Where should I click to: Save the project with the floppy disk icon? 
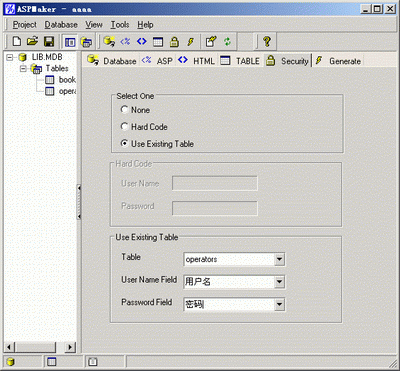click(x=49, y=42)
